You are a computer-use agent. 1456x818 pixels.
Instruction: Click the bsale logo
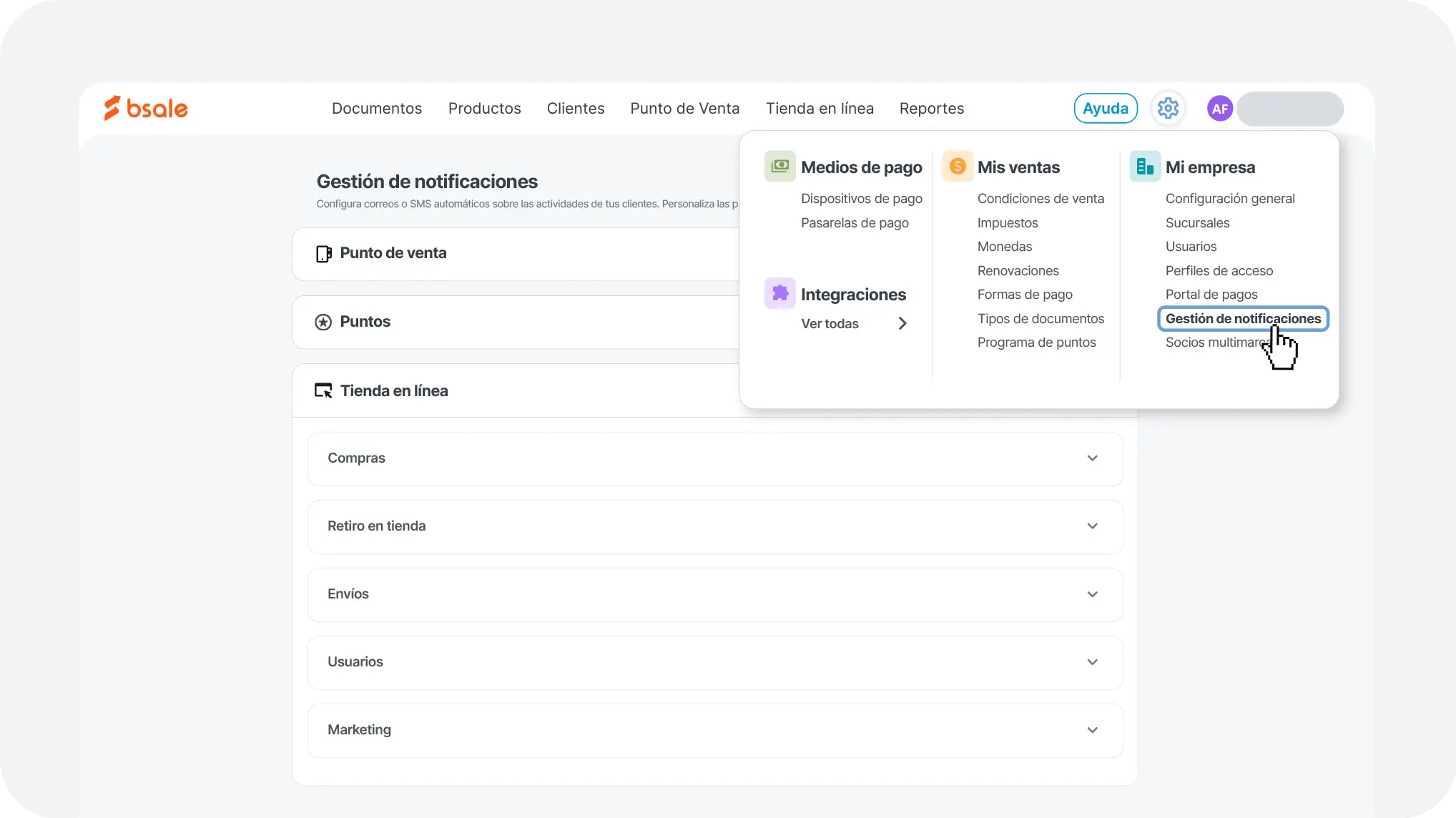click(146, 108)
